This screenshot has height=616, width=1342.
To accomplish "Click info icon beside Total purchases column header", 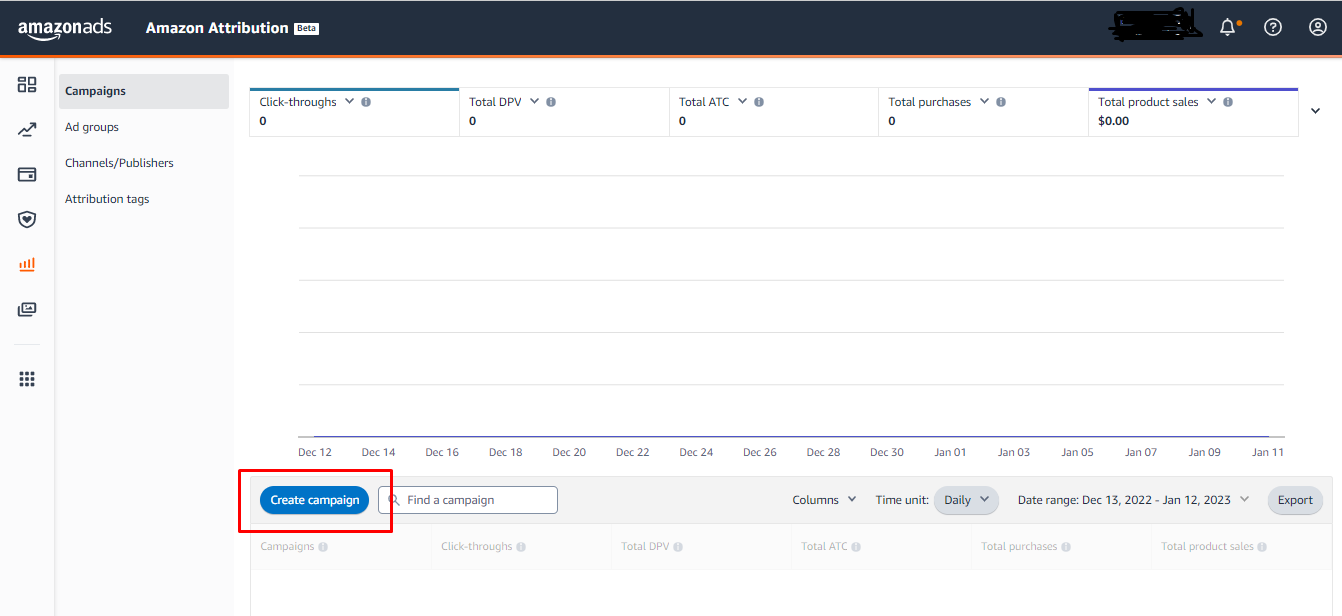I will (x=1066, y=547).
